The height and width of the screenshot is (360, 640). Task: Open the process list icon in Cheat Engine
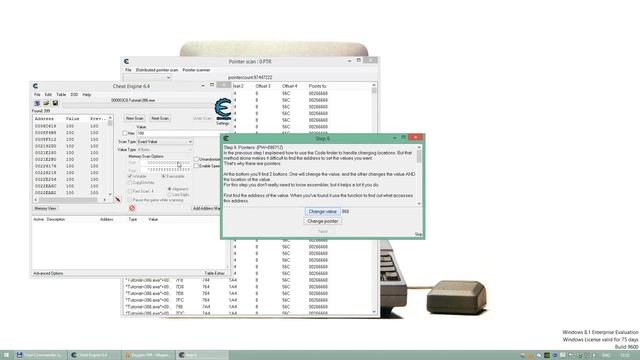[x=37, y=103]
